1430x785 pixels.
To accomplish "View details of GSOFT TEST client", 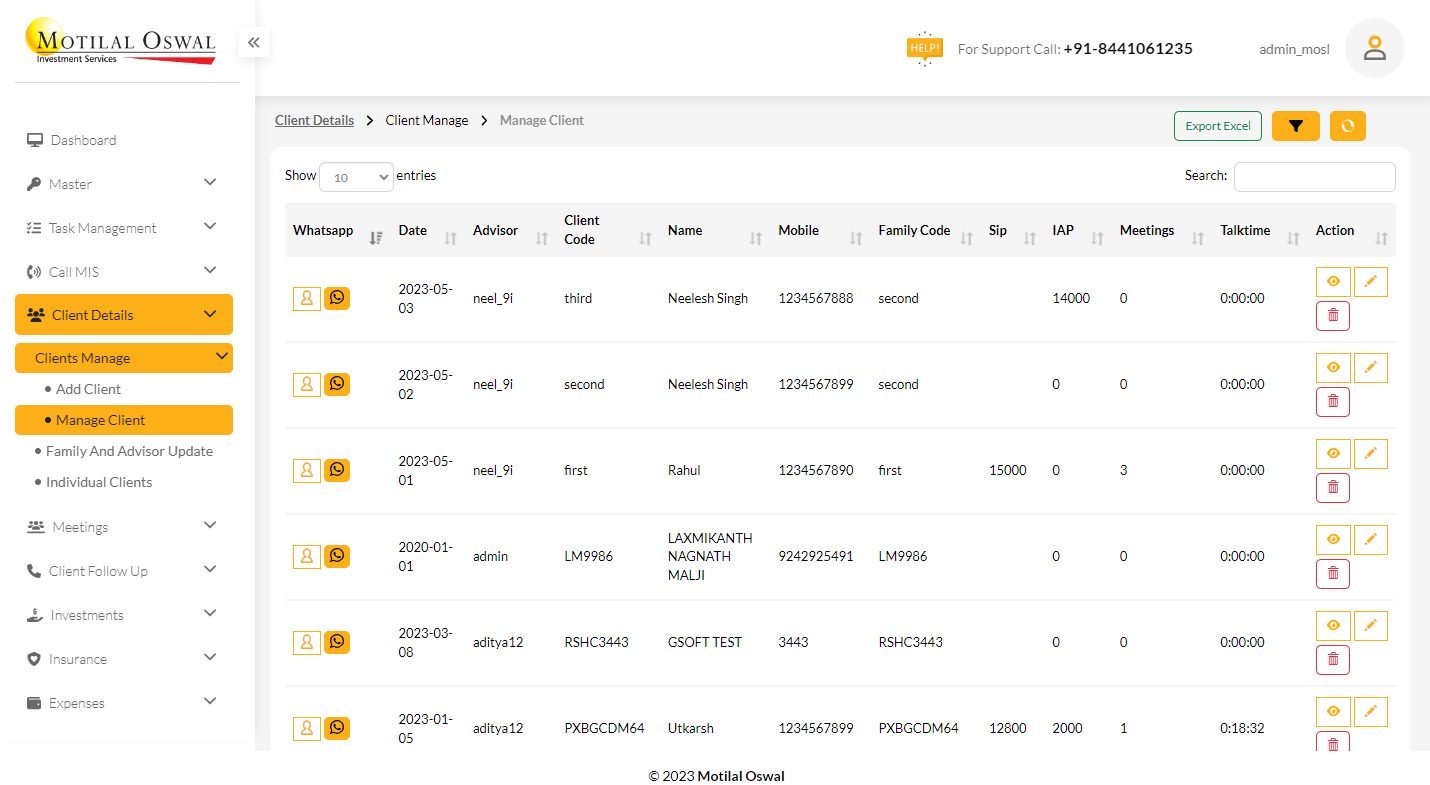I will point(1333,626).
